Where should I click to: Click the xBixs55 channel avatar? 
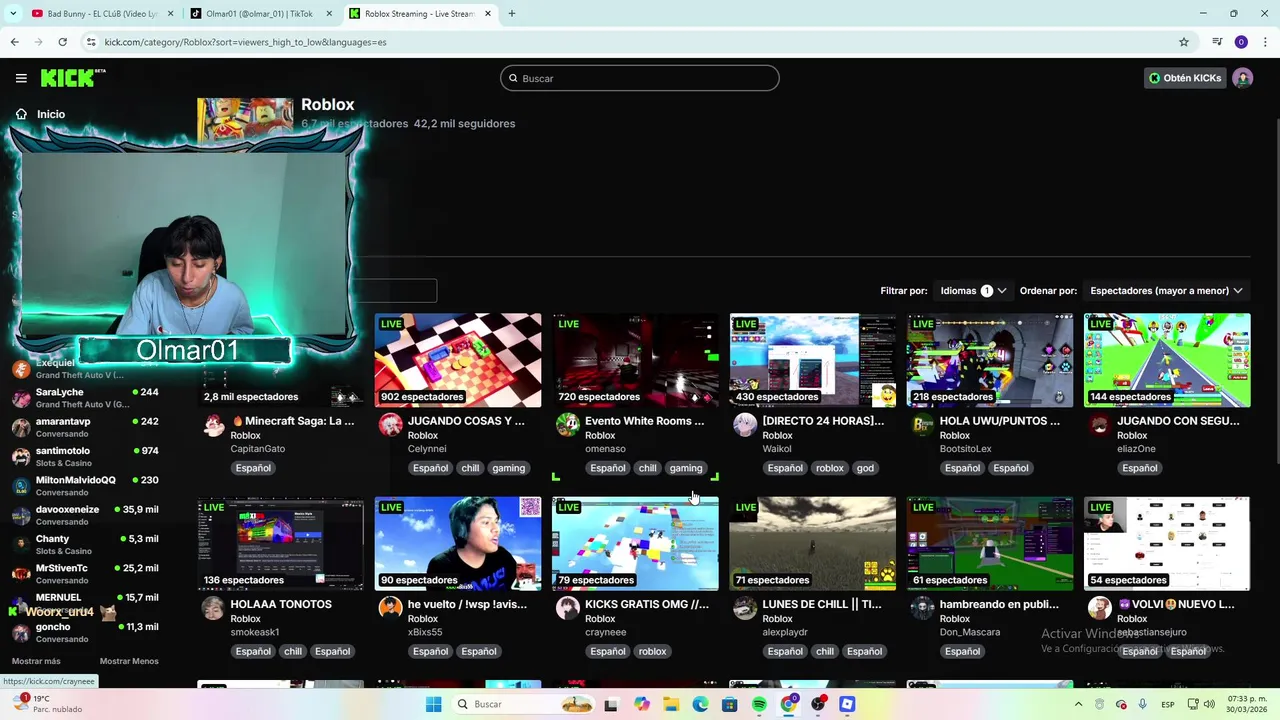coord(390,608)
